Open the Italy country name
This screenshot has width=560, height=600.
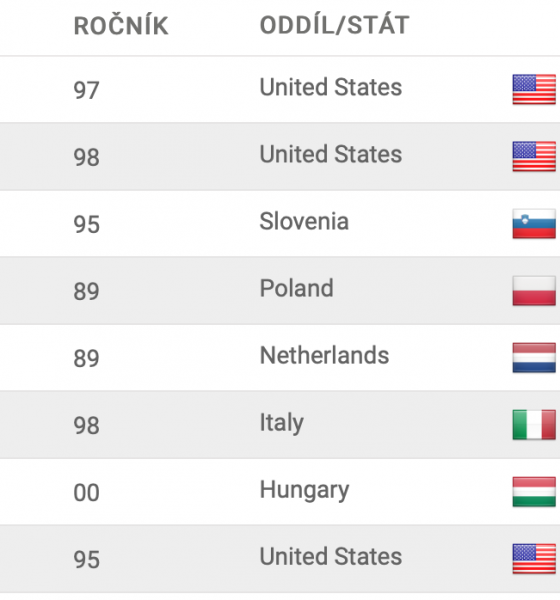click(x=282, y=423)
